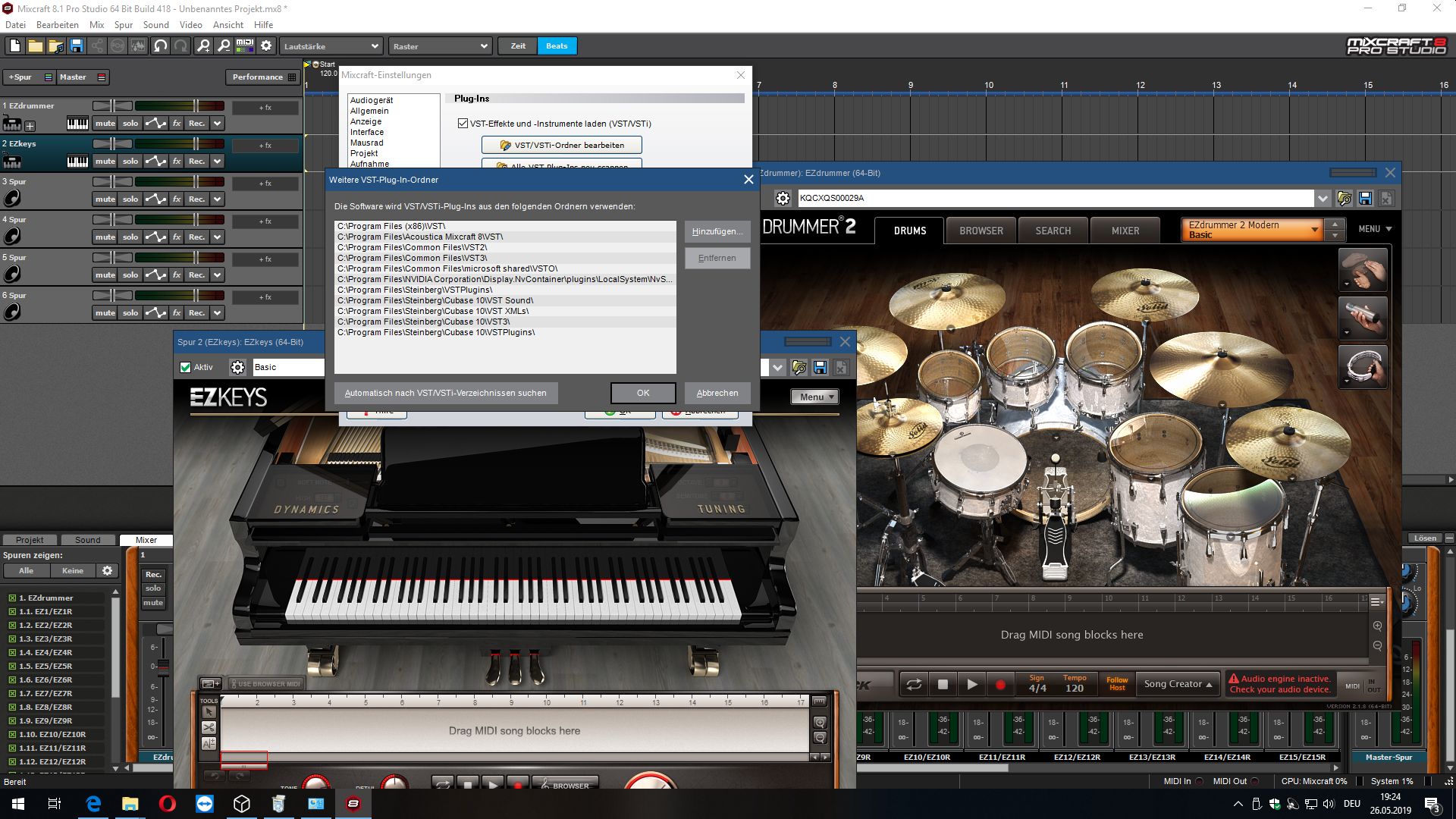This screenshot has height=819, width=1456.
Task: Open the Raster dropdown
Action: pos(440,46)
